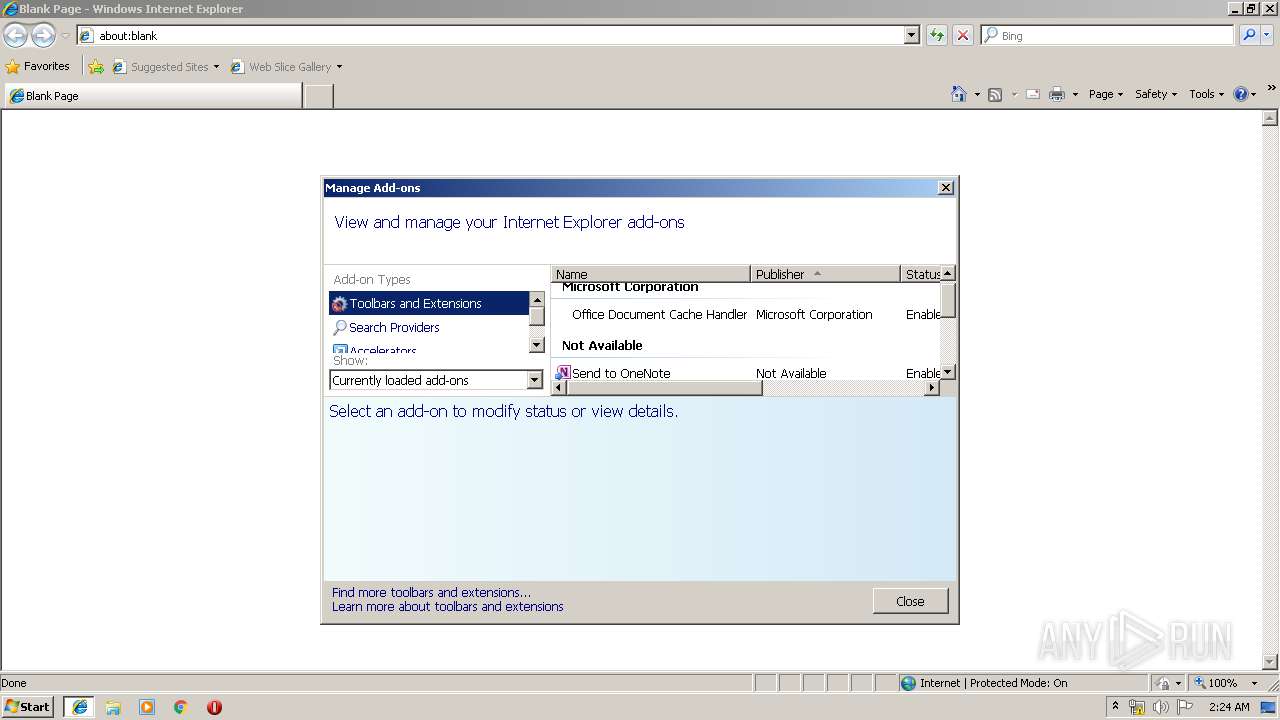Open the address bar dropdown arrow

[x=911, y=35]
